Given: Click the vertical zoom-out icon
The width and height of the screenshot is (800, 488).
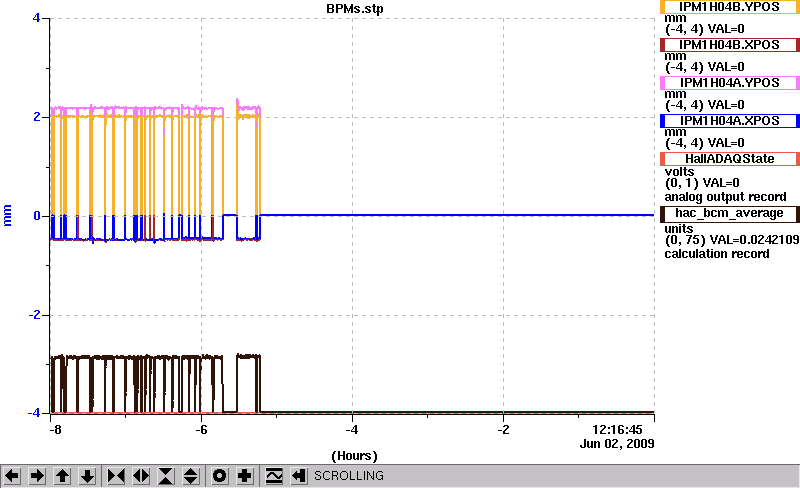Looking at the screenshot, I should click(x=190, y=476).
